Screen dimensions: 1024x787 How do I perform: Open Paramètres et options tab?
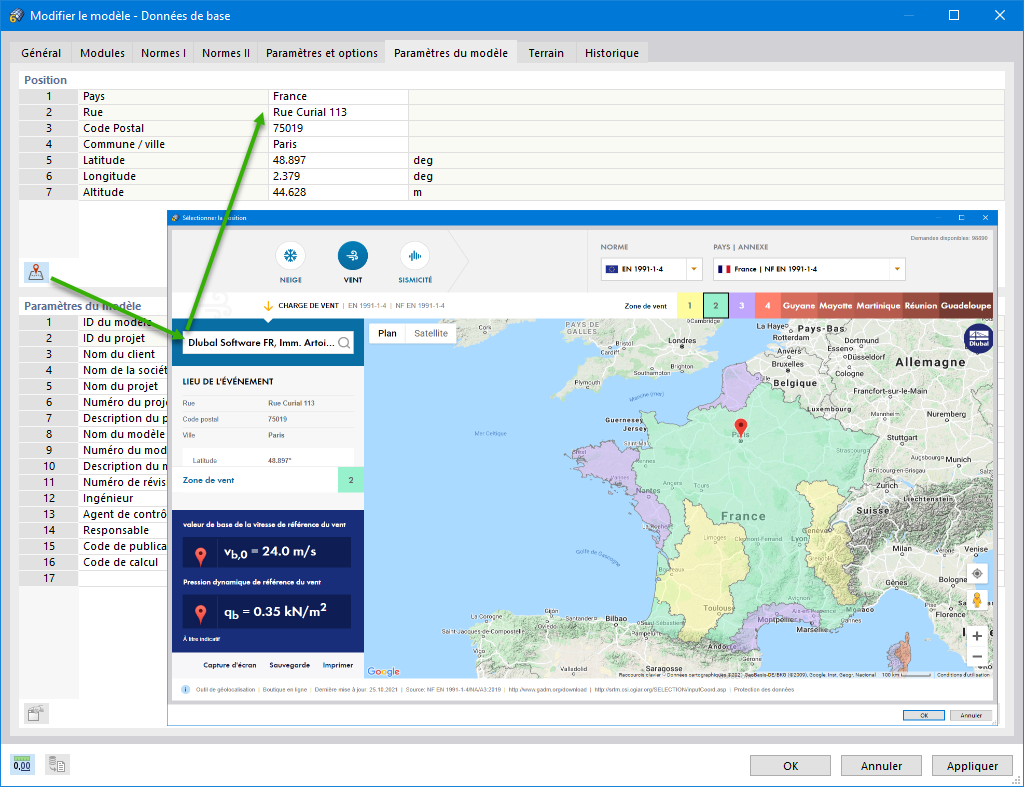pos(322,53)
